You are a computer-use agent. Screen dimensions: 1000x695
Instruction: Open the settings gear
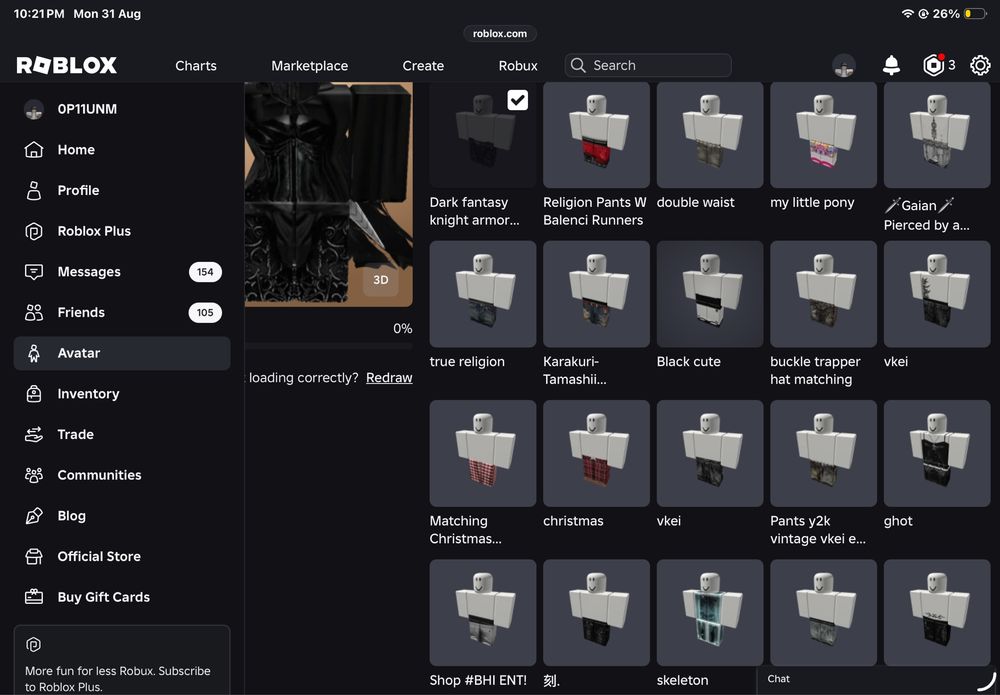[980, 65]
